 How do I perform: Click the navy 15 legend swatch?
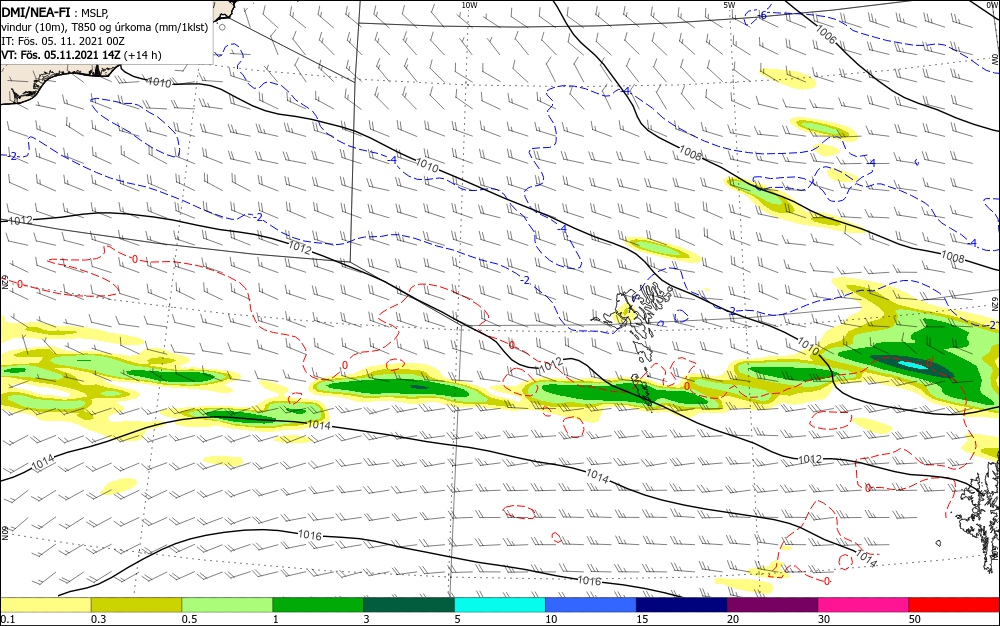click(682, 605)
